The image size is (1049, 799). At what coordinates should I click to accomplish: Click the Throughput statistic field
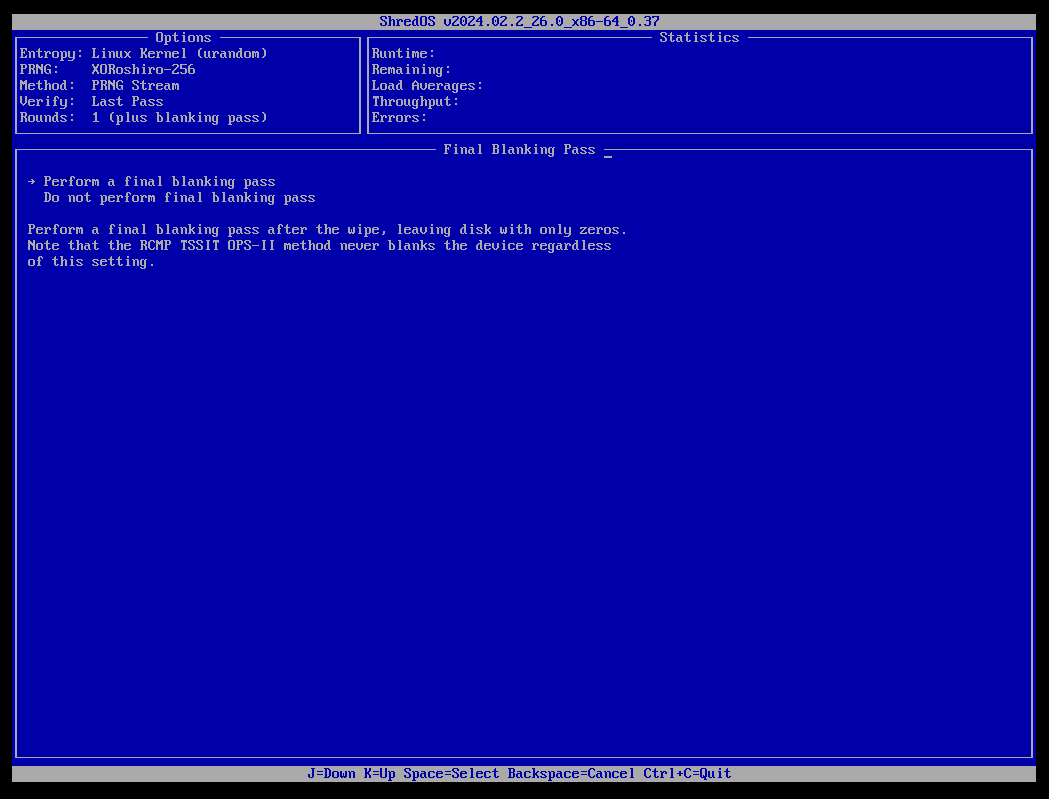click(x=413, y=101)
